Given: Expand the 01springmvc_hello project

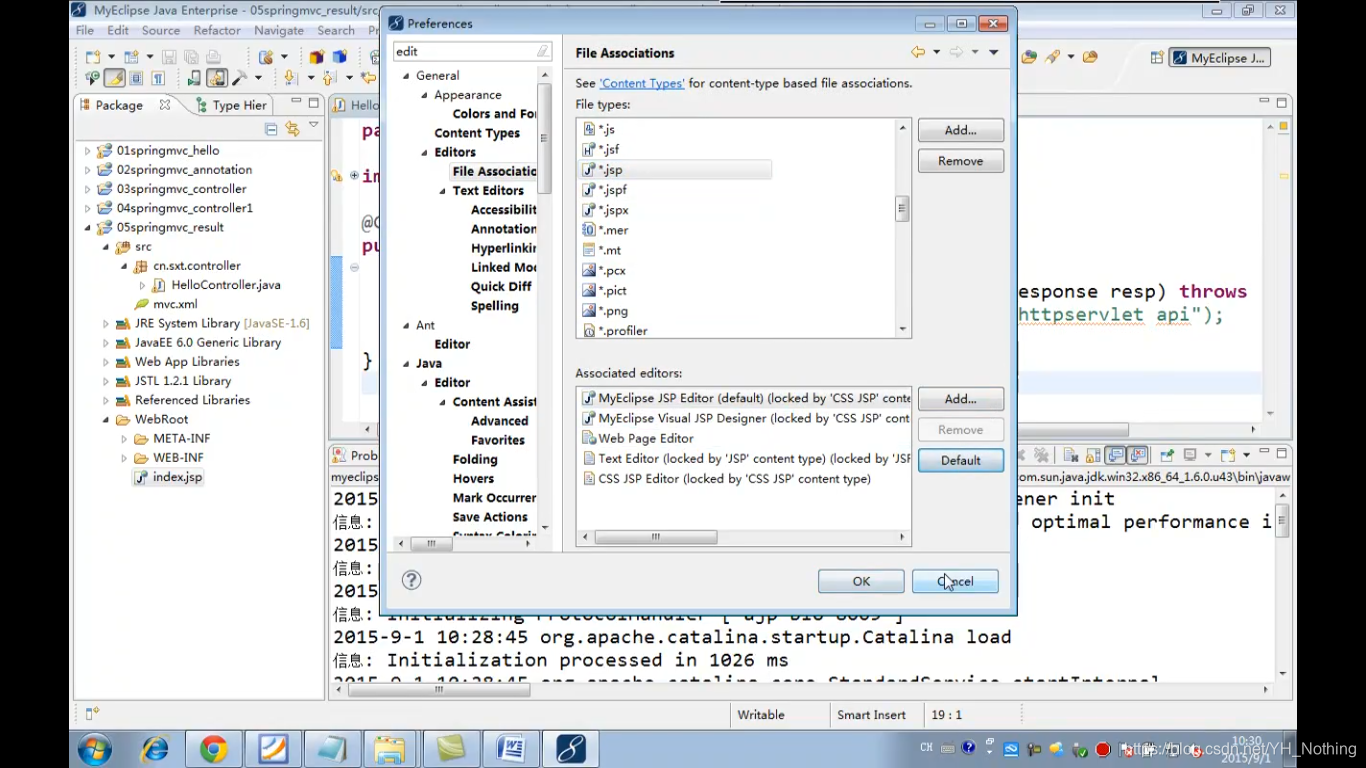Looking at the screenshot, I should pos(87,151).
